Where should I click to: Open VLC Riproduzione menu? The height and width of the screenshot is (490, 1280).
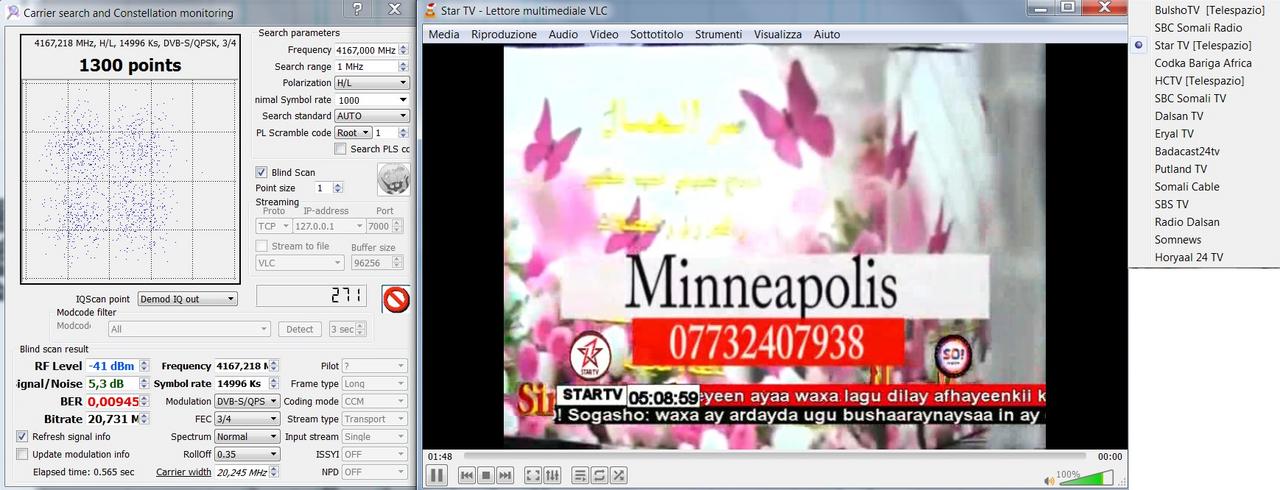pyautogui.click(x=504, y=34)
